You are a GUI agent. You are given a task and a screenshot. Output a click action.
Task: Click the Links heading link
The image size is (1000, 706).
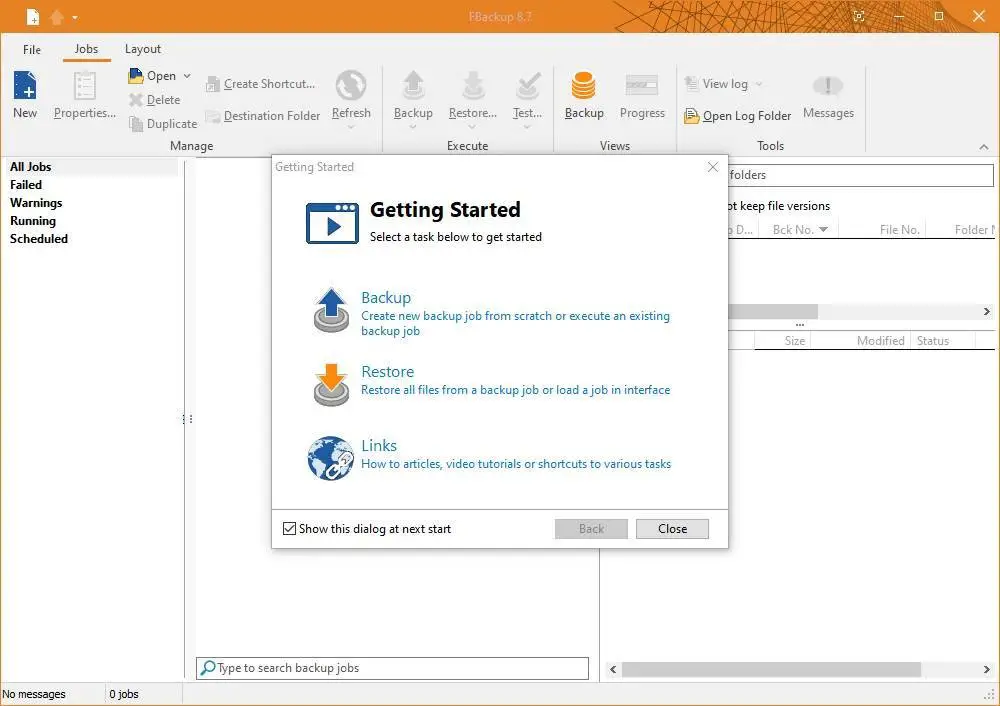click(x=379, y=445)
